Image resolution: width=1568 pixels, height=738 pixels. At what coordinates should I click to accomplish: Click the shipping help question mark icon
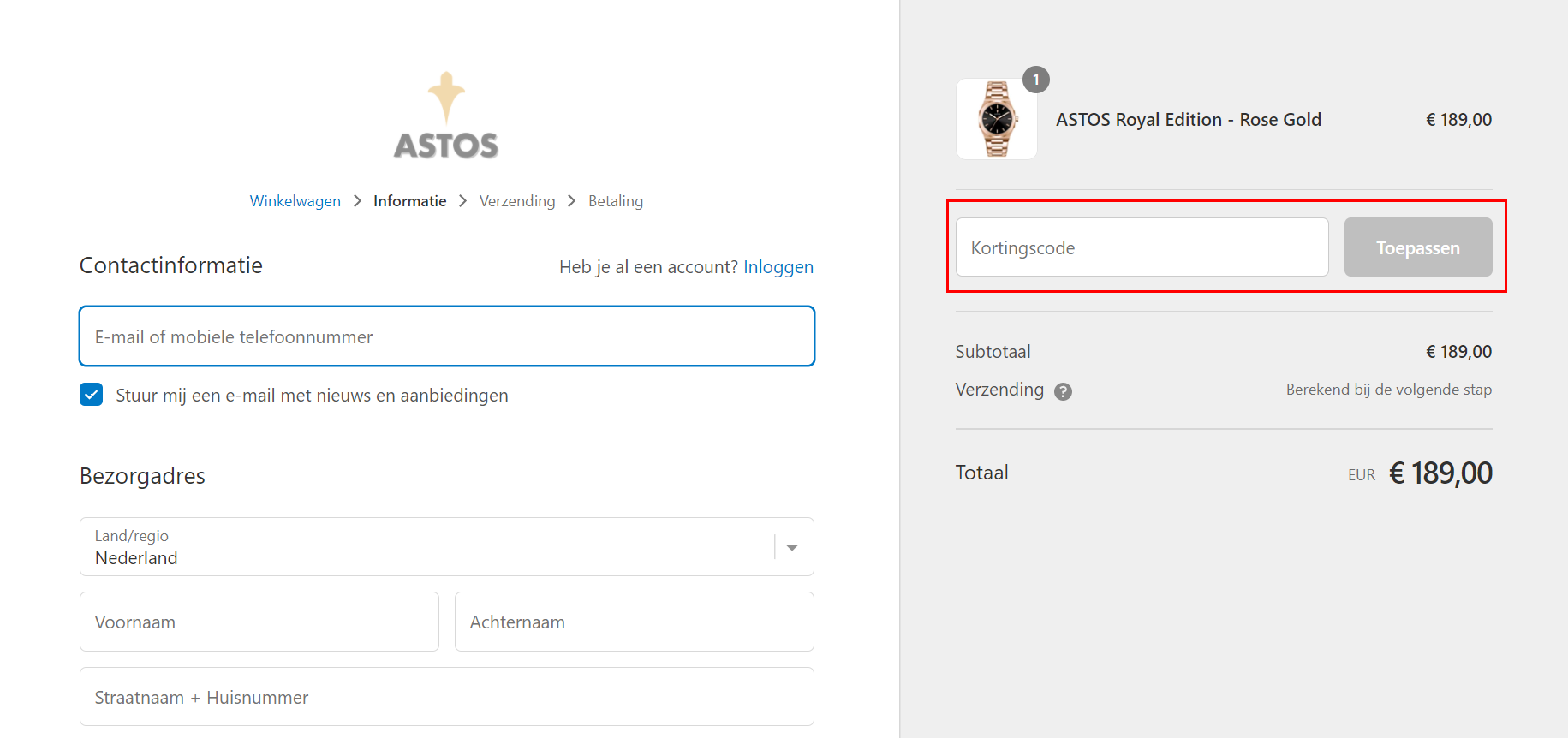point(1063,391)
